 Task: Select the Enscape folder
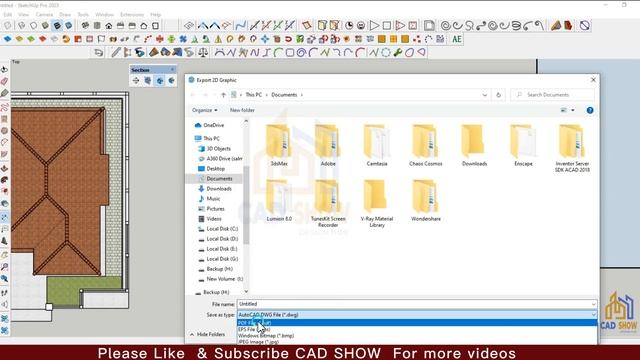523,145
